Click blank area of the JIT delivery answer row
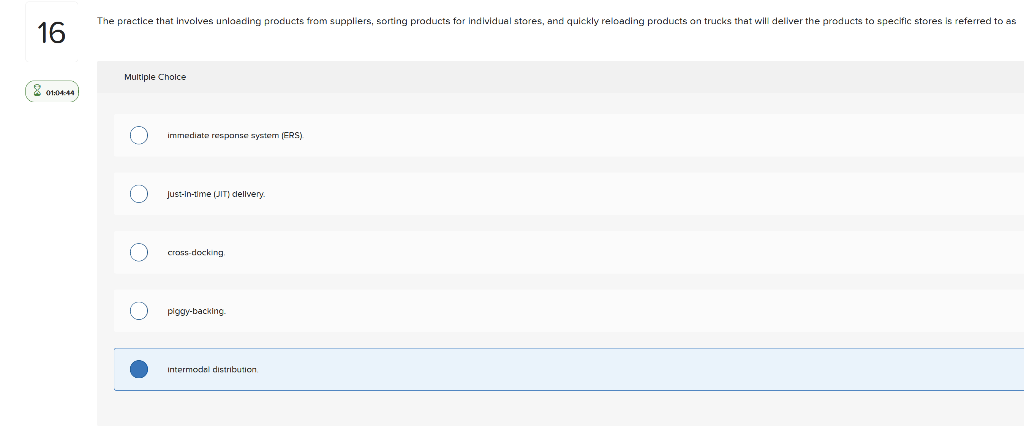Image resolution: width=1024 pixels, height=437 pixels. pos(640,194)
